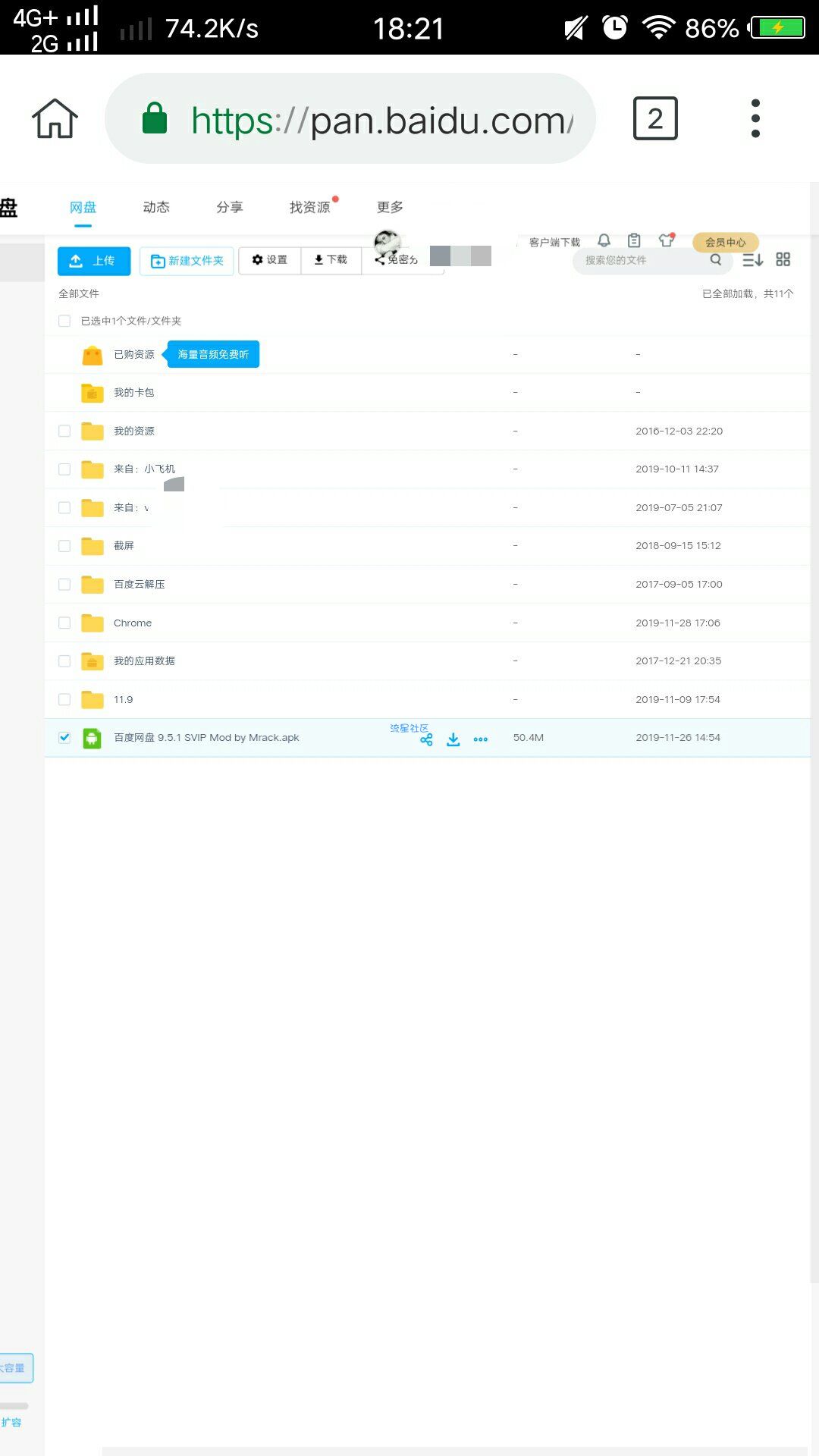Click the search magnifier icon
The image size is (819, 1456).
pyautogui.click(x=715, y=260)
